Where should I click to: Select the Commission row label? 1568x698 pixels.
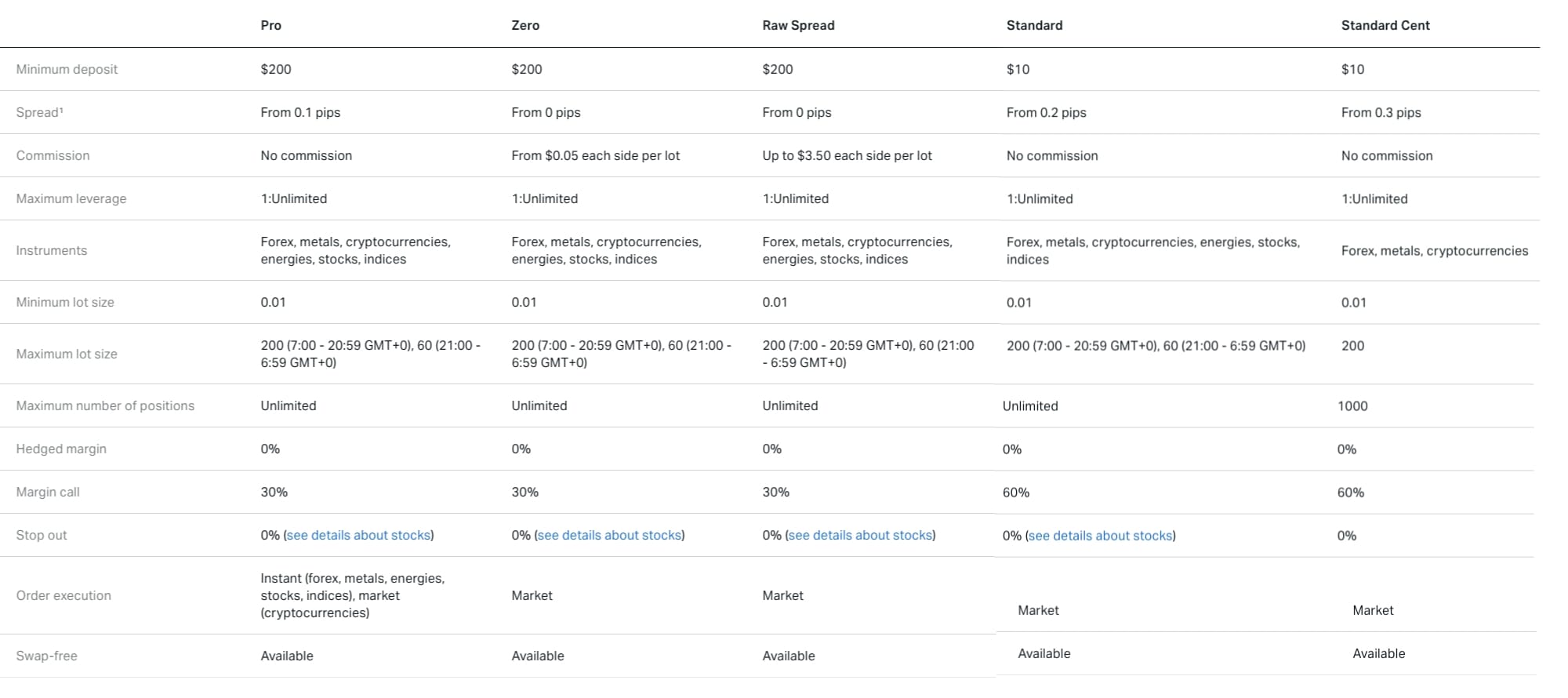(53, 155)
